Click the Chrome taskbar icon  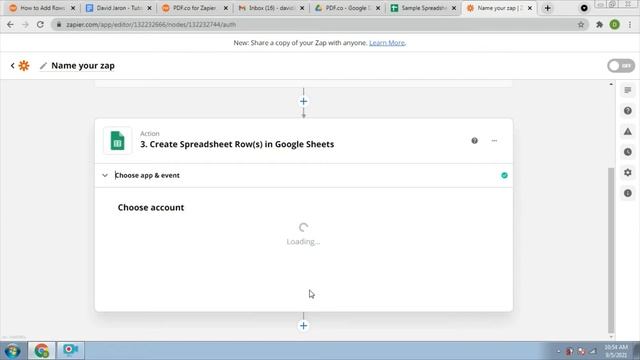pos(42,351)
